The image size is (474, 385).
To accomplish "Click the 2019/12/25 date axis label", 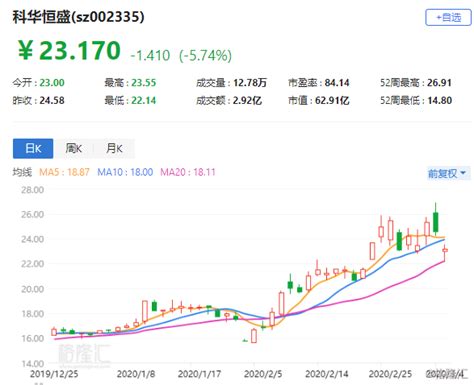I will click(x=54, y=374).
